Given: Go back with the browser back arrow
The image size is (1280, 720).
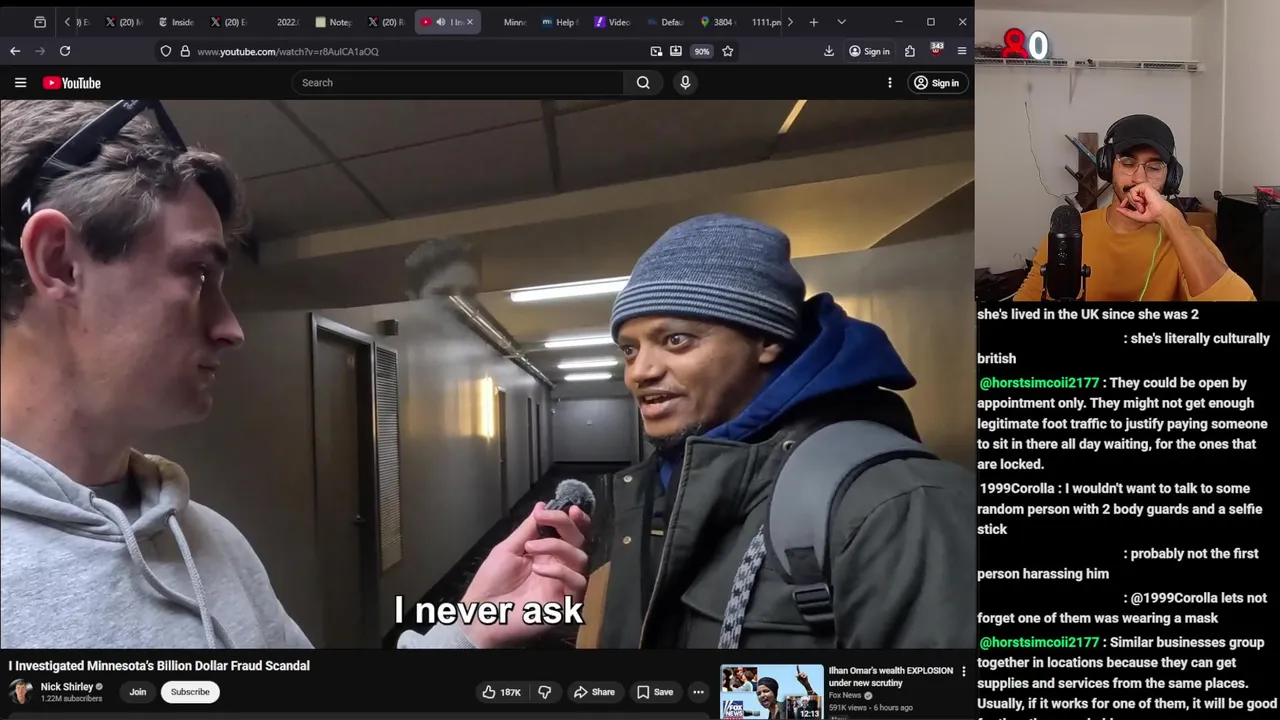Looking at the screenshot, I should point(15,51).
